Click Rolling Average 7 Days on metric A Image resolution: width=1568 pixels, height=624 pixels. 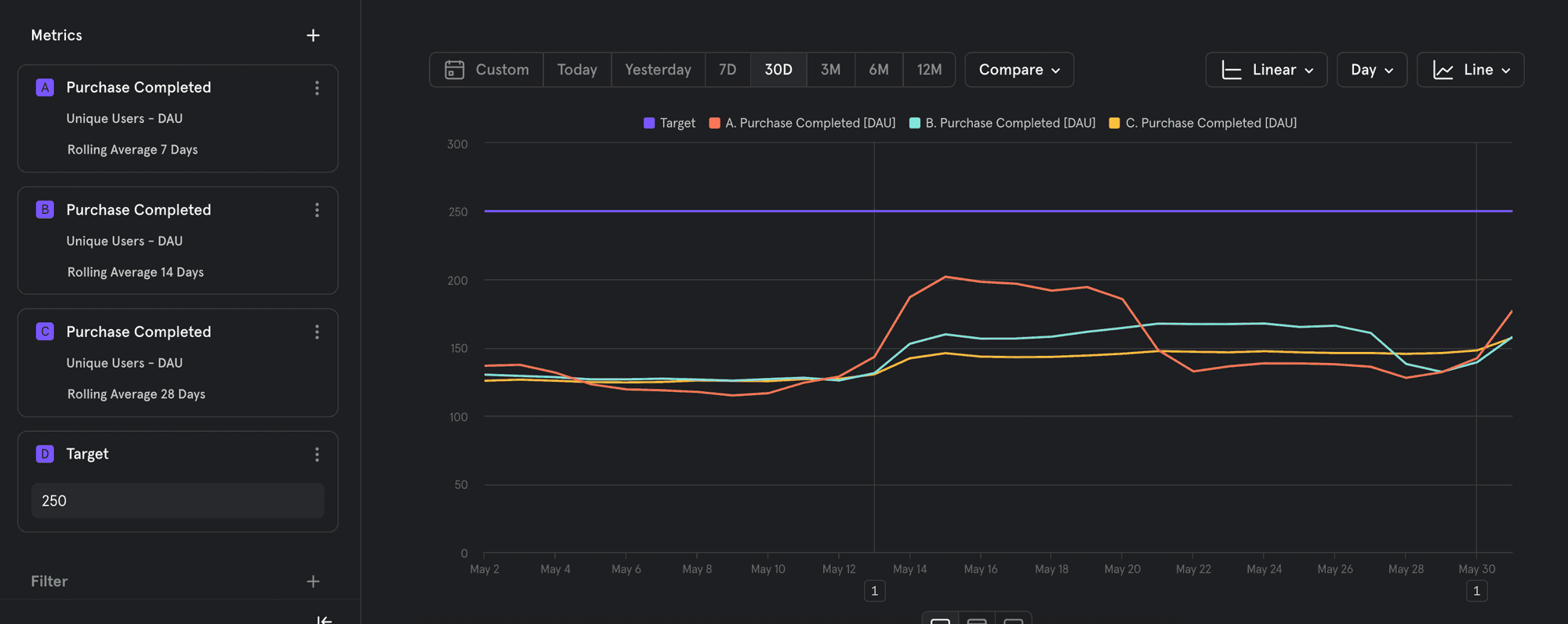(x=132, y=150)
